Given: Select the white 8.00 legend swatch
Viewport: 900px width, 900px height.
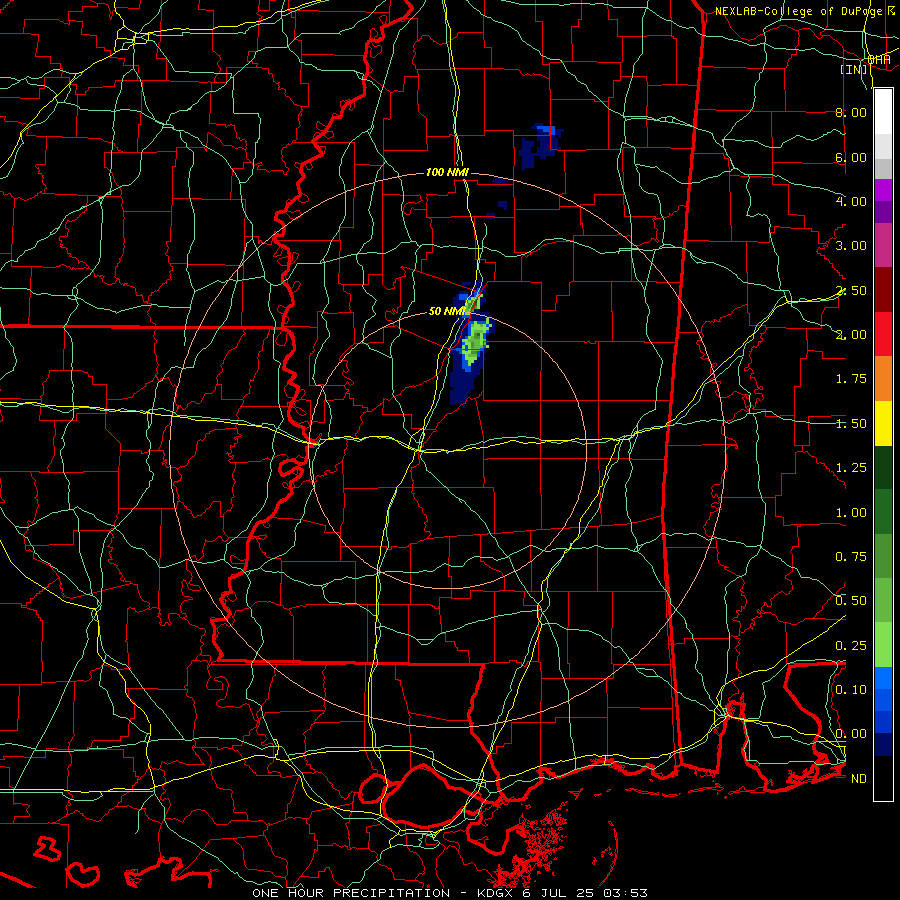Looking at the screenshot, I should pyautogui.click(x=883, y=112).
